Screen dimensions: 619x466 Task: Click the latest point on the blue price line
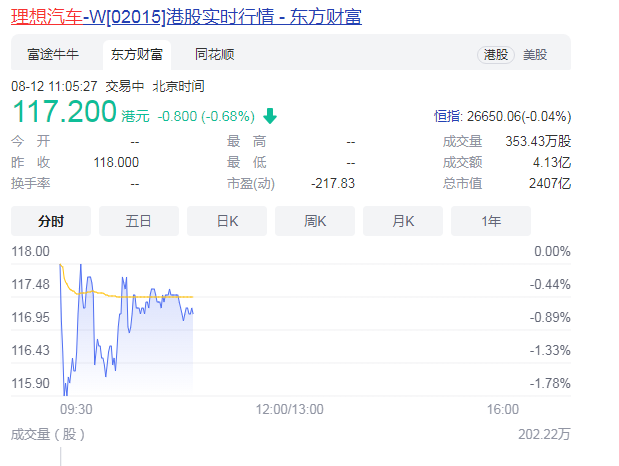pyautogui.click(x=193, y=313)
